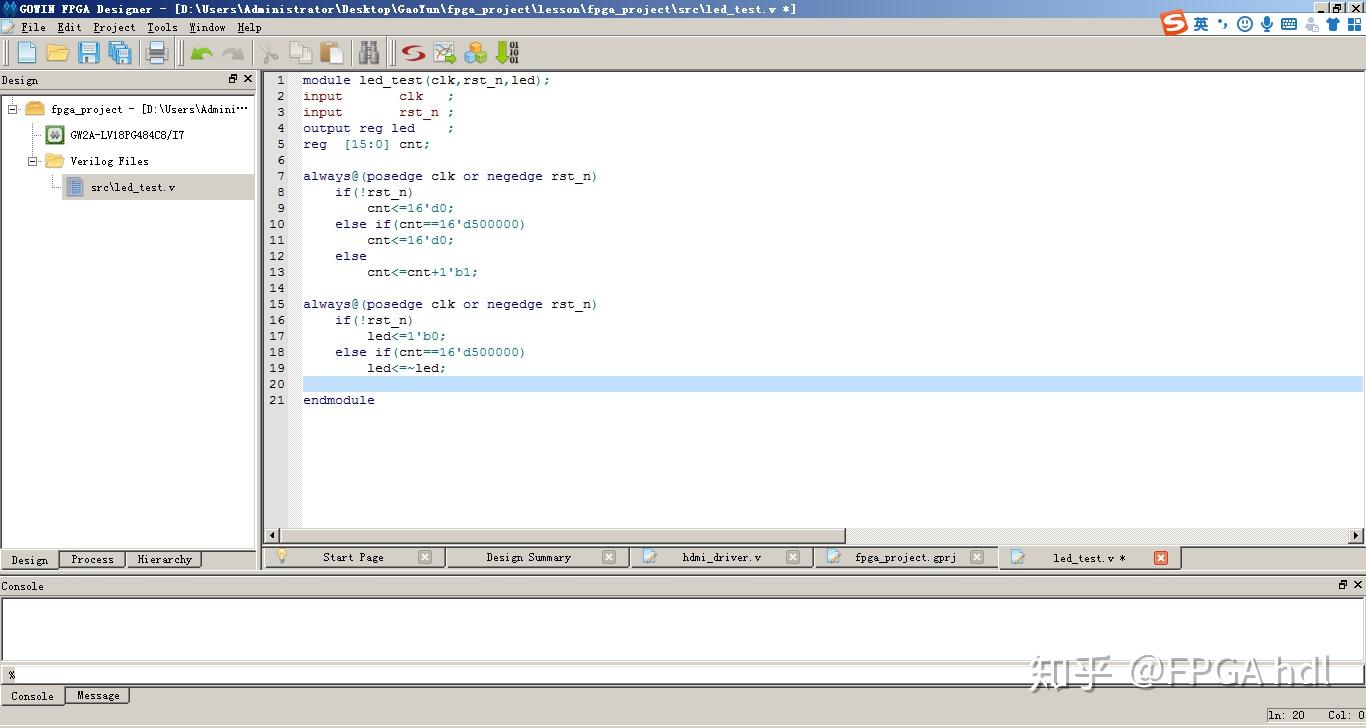Open the Programmer download icon
The width and height of the screenshot is (1366, 728).
[x=507, y=53]
